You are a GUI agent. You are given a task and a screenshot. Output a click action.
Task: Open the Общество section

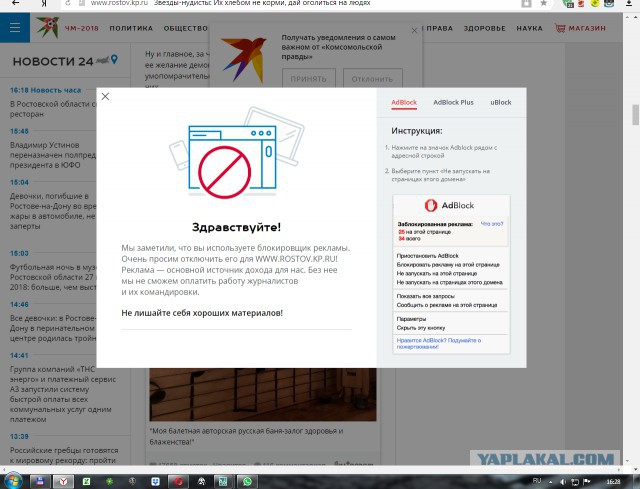tap(186, 28)
